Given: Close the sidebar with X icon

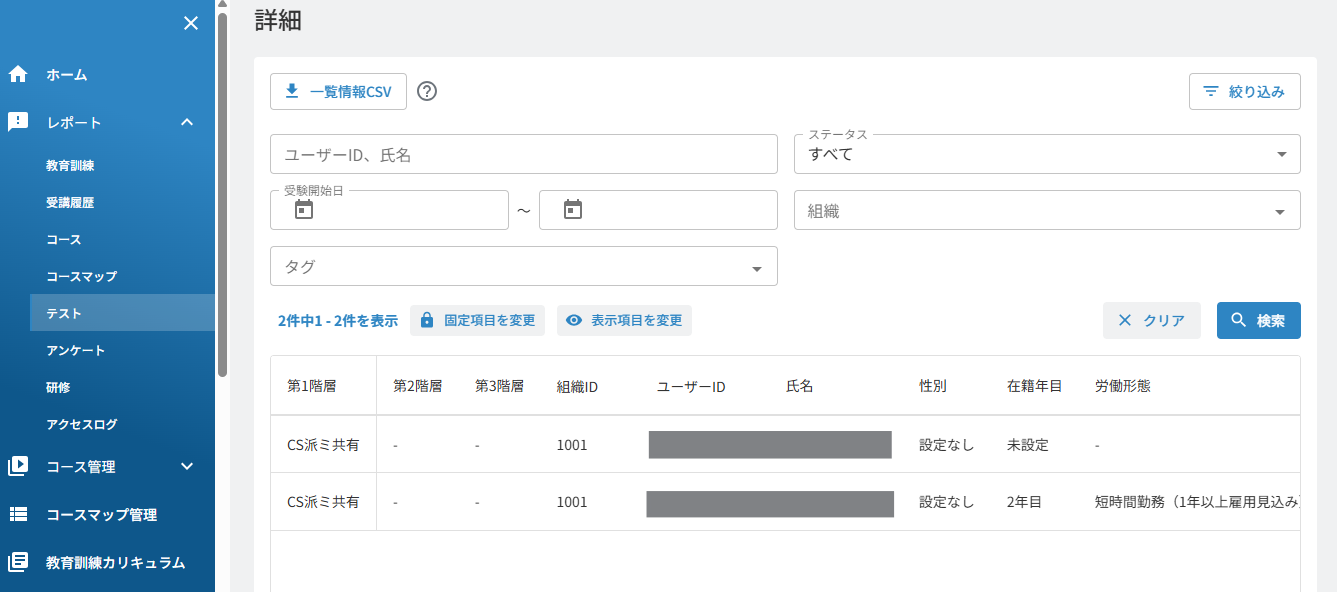Looking at the screenshot, I should [191, 23].
